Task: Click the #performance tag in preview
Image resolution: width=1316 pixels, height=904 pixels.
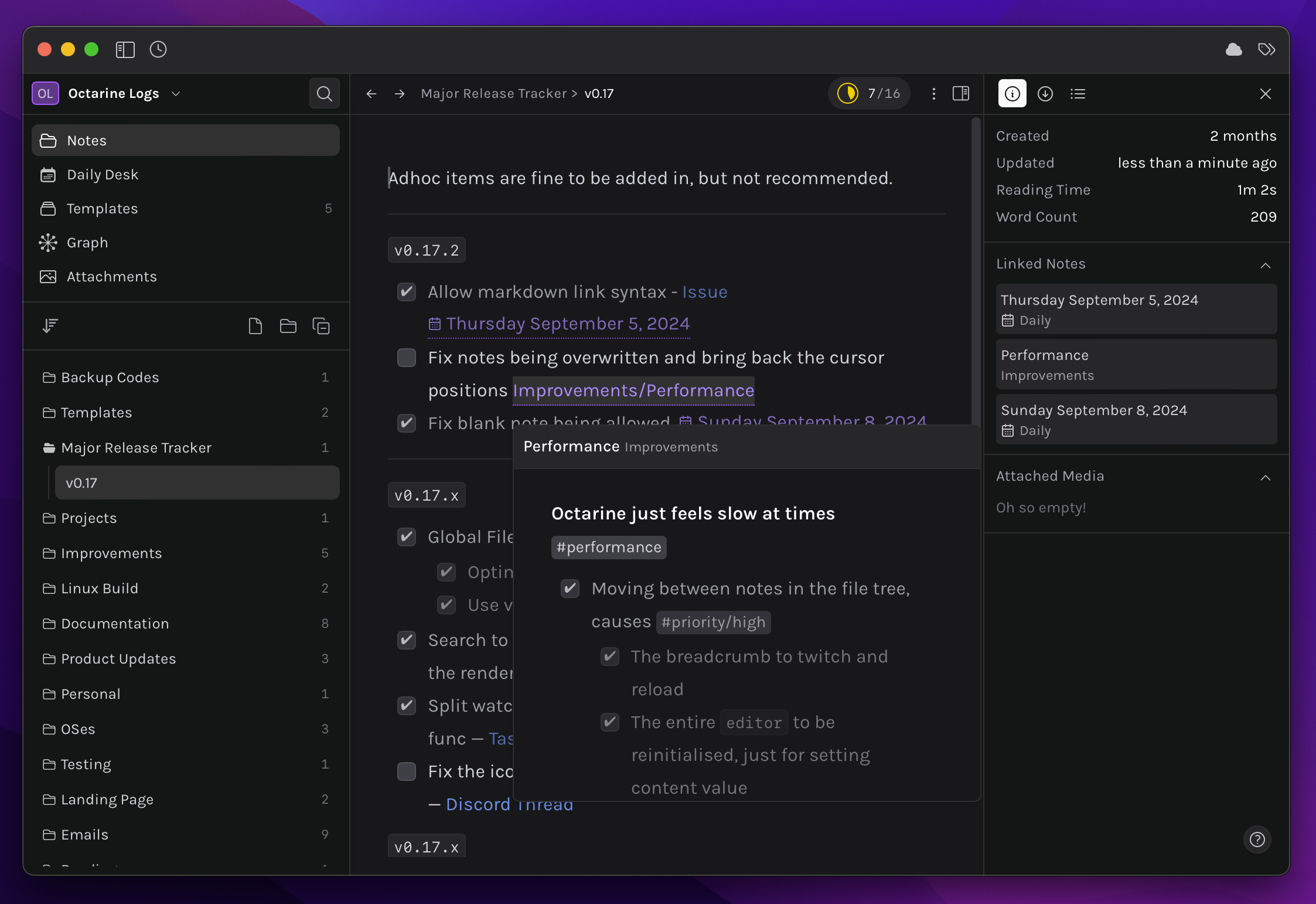Action: (x=609, y=548)
